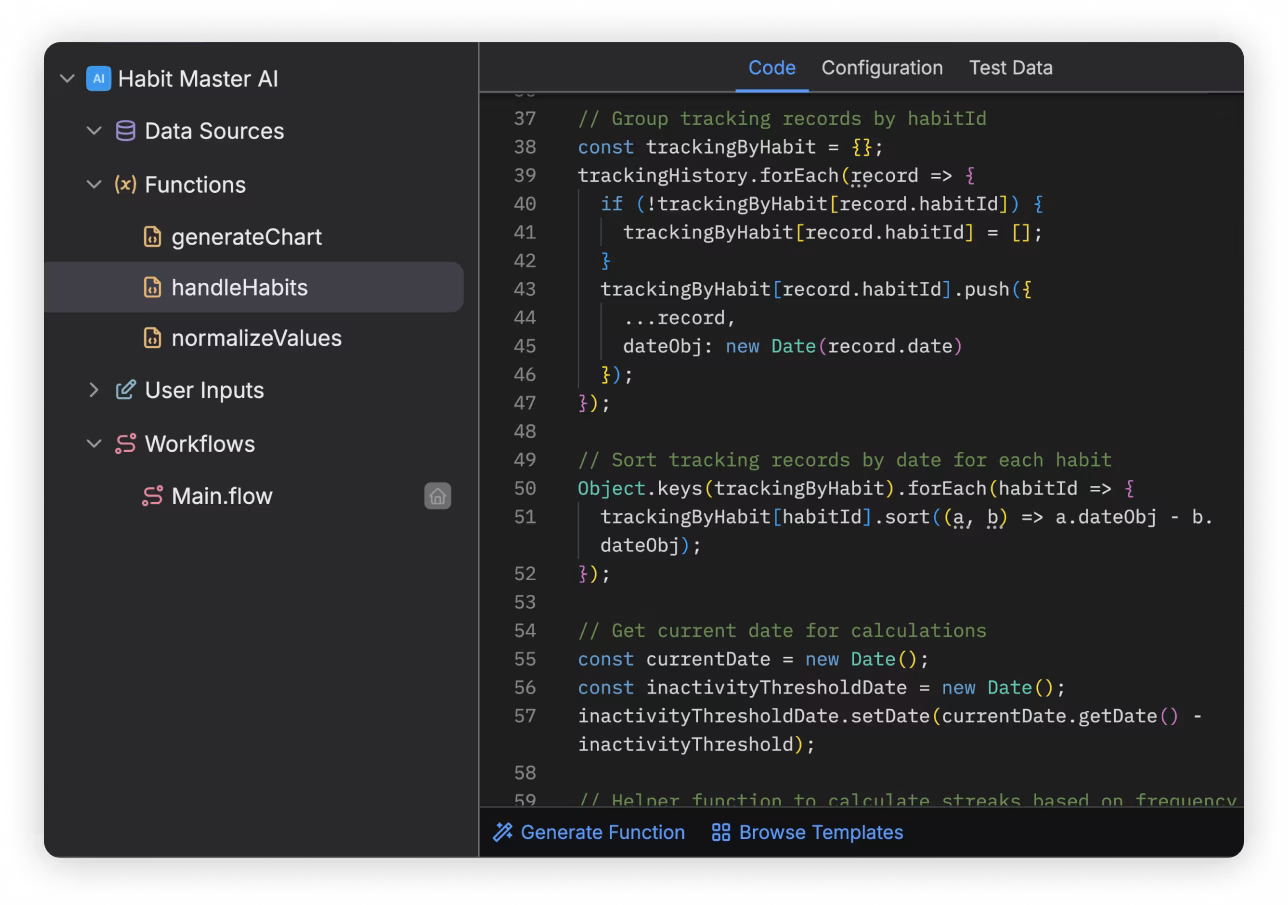The image size is (1288, 905).
Task: Click the (x) Functions icon
Action: [x=124, y=184]
